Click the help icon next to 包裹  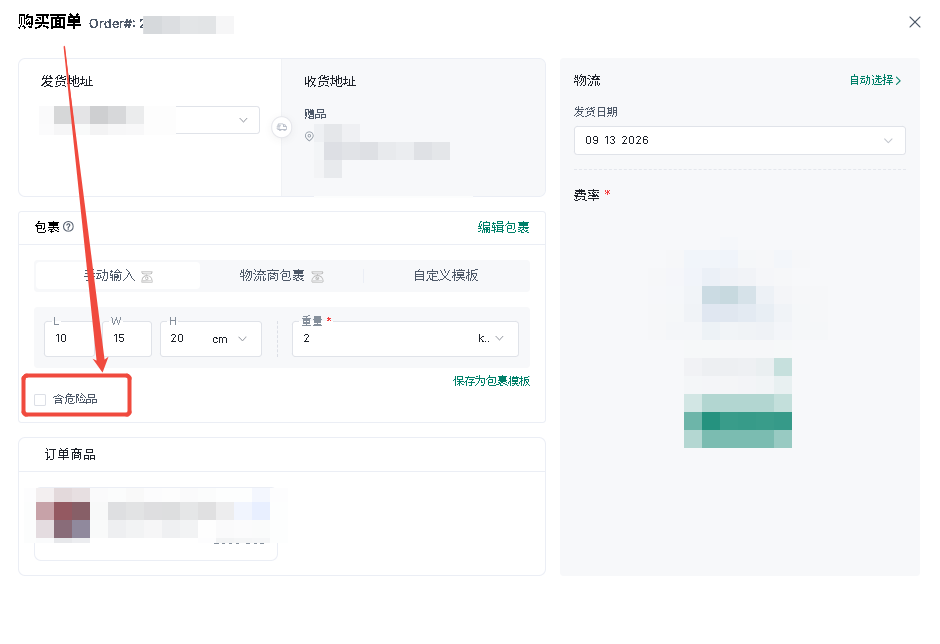point(68,227)
